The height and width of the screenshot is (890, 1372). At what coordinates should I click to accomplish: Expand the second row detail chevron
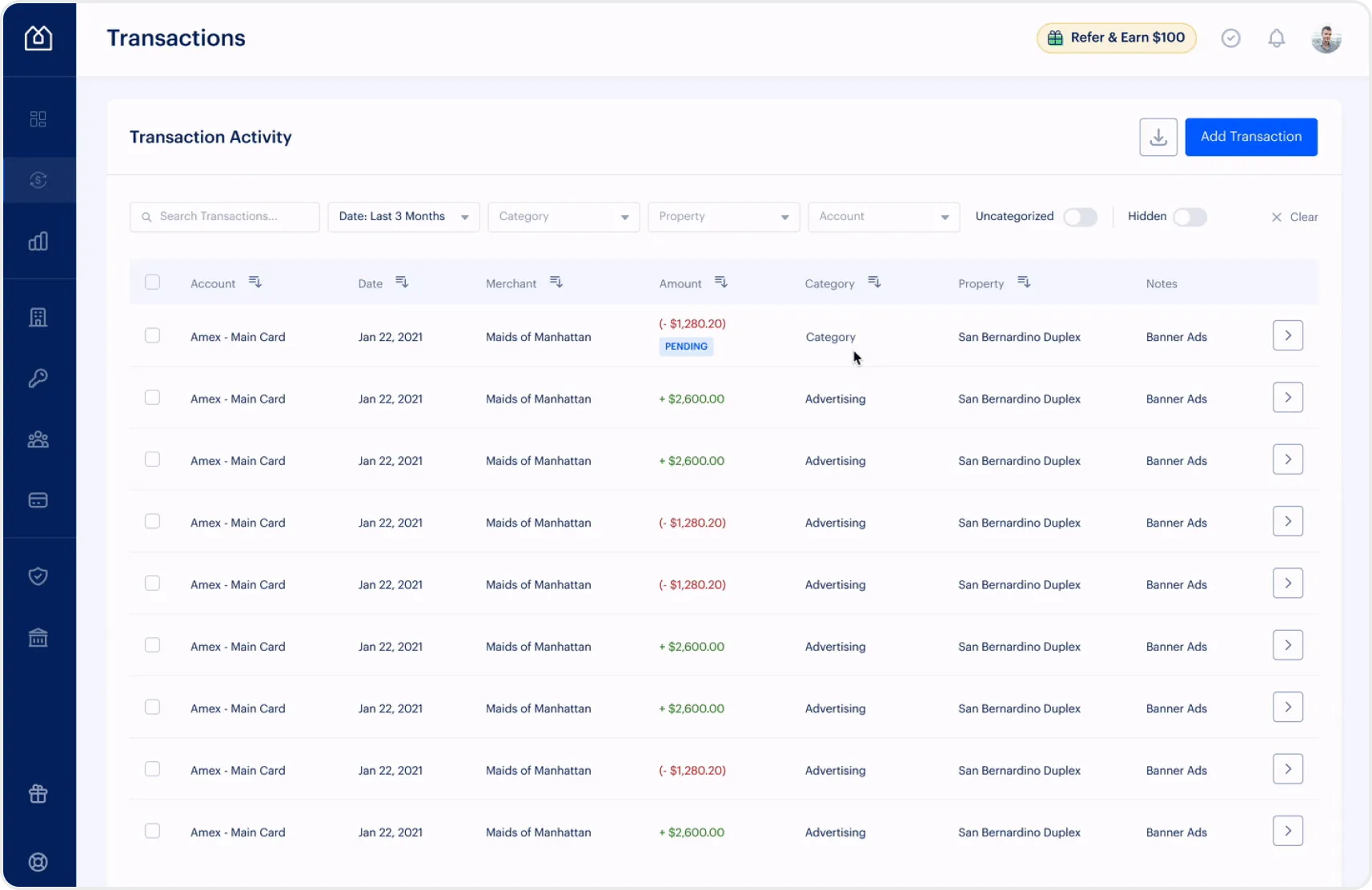(1288, 398)
